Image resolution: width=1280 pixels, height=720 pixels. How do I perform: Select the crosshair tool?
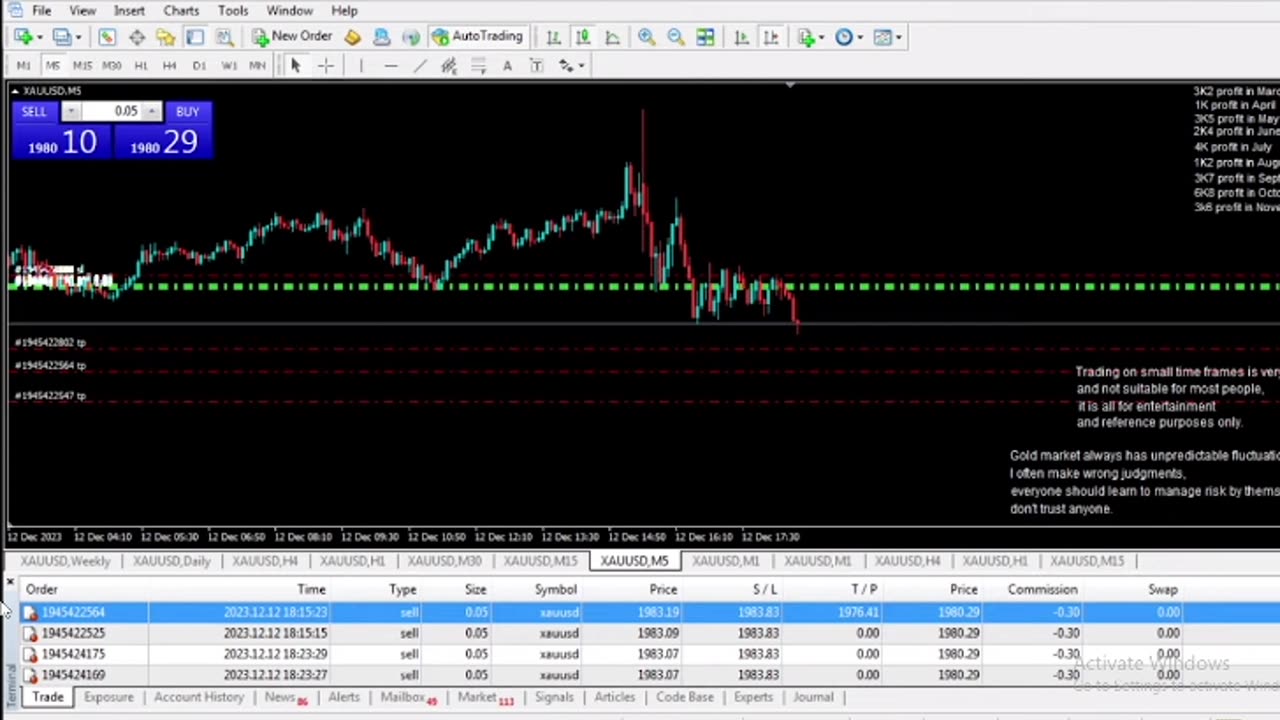(325, 66)
